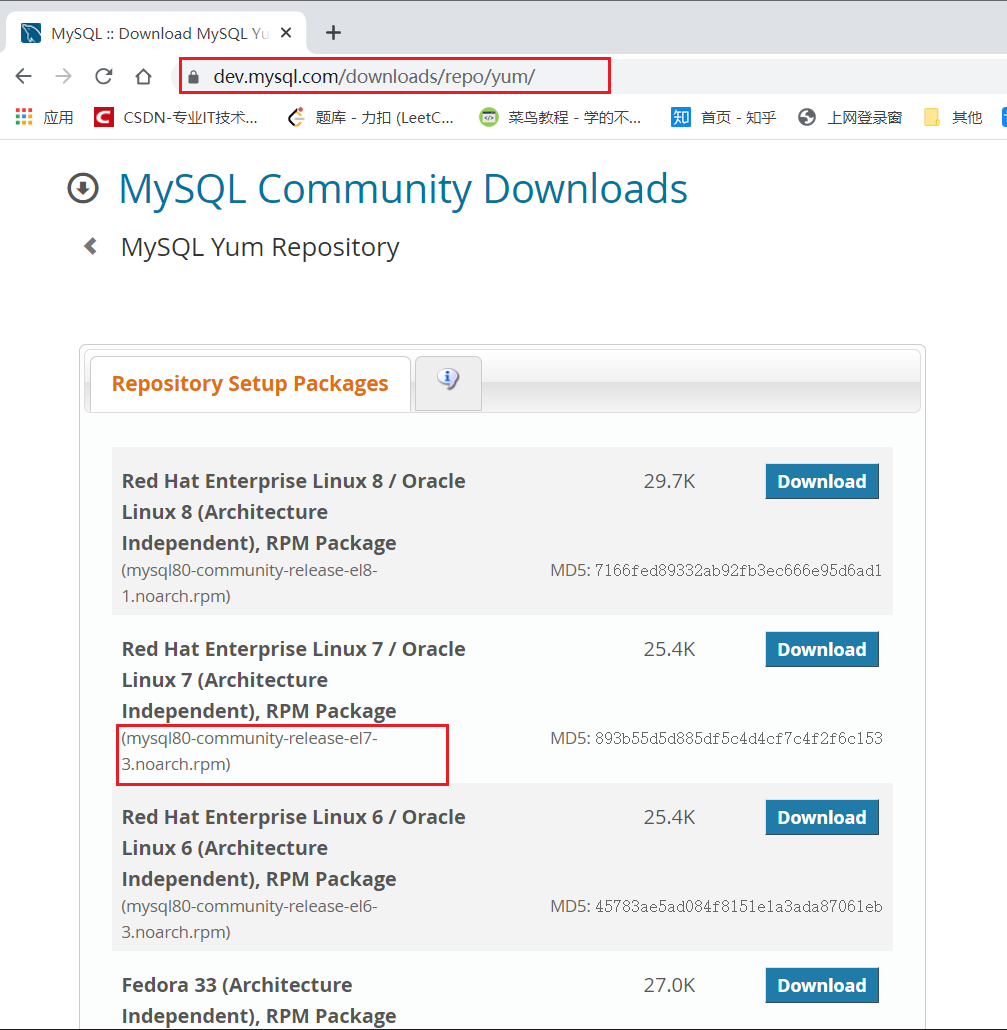Expand the 其他 bookmarks folder
The width and height of the screenshot is (1007, 1030).
tap(953, 117)
